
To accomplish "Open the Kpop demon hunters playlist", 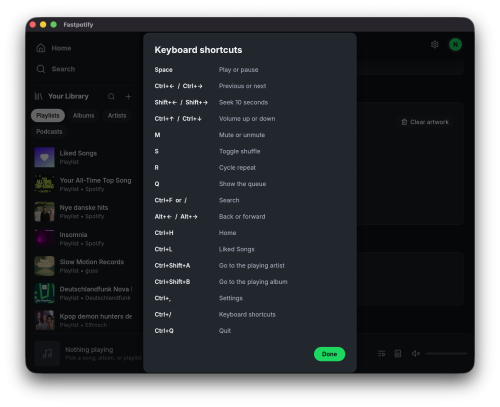I will [83, 320].
